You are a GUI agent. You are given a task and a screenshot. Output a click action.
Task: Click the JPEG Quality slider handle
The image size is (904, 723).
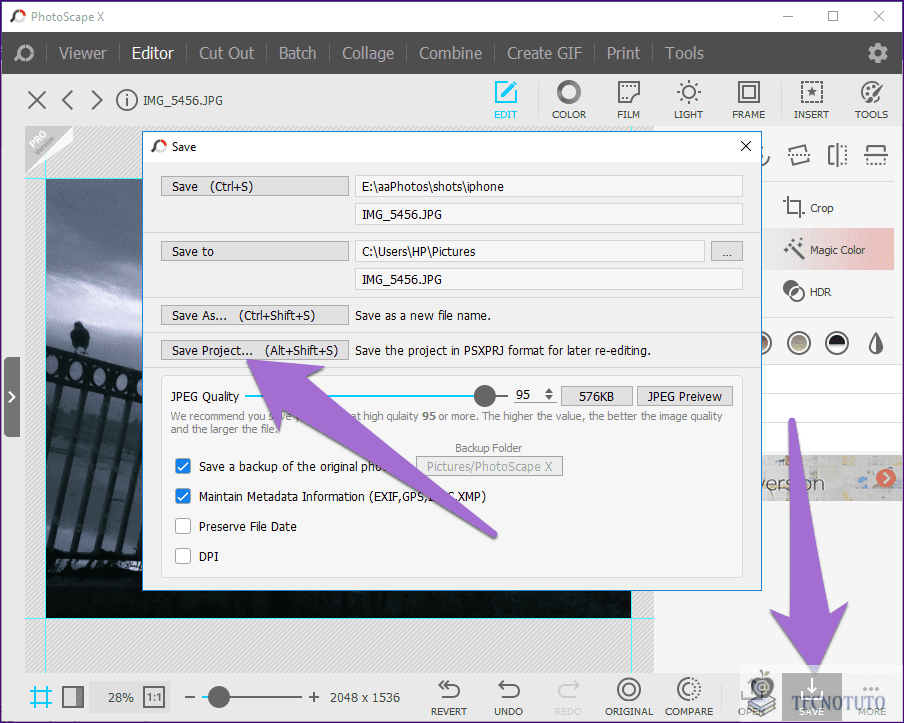484,396
